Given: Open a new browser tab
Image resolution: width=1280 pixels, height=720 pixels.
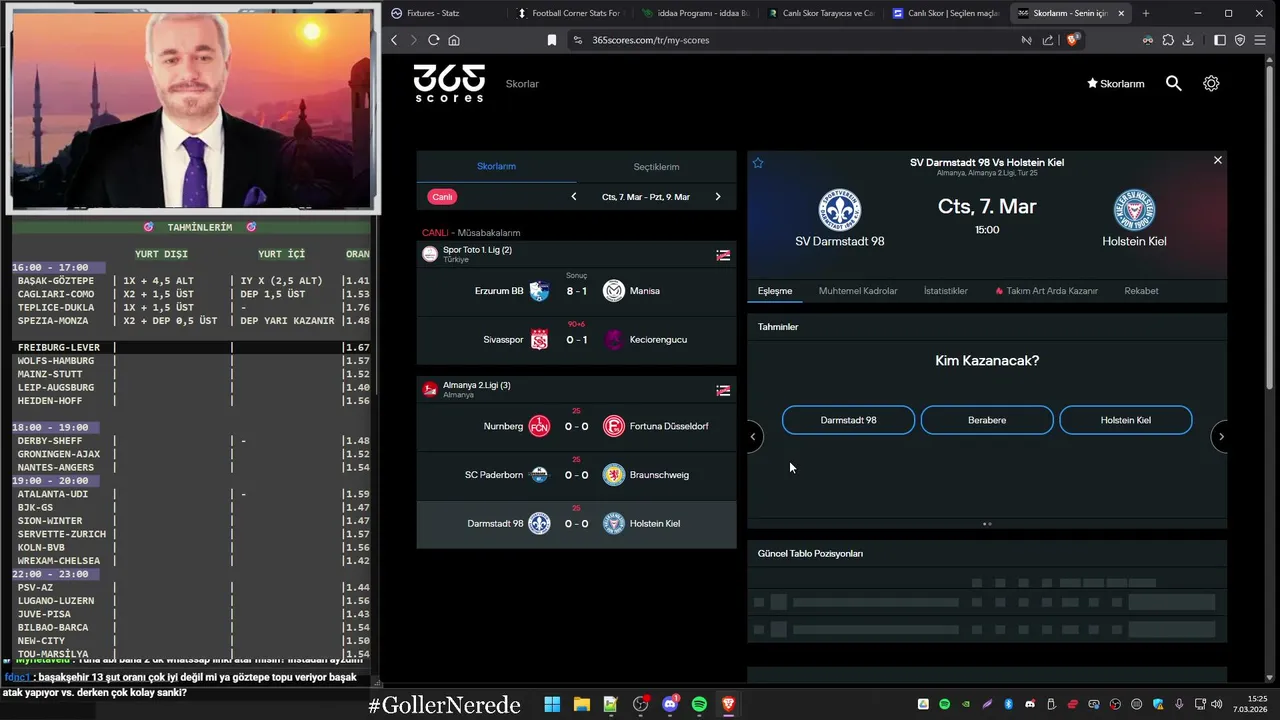Looking at the screenshot, I should click(1146, 13).
